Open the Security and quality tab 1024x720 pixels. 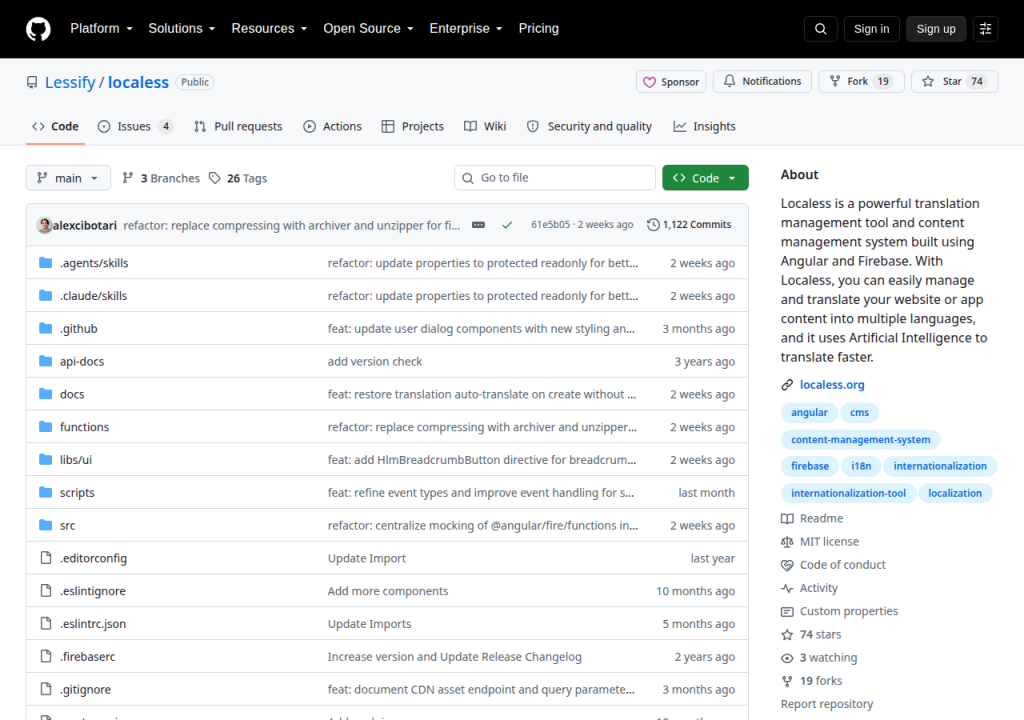click(589, 126)
